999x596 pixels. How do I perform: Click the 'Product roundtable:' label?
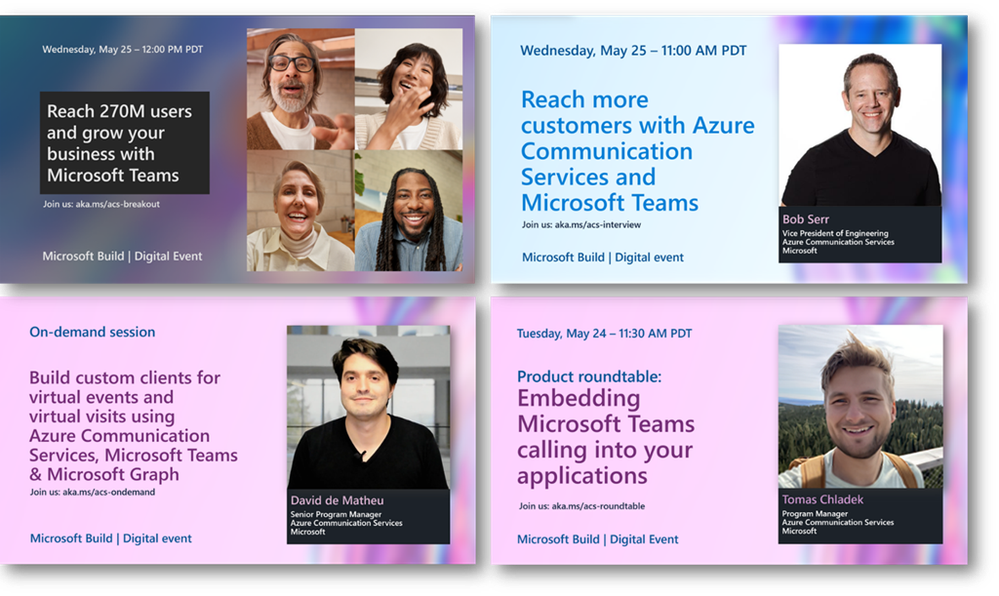[x=589, y=377]
